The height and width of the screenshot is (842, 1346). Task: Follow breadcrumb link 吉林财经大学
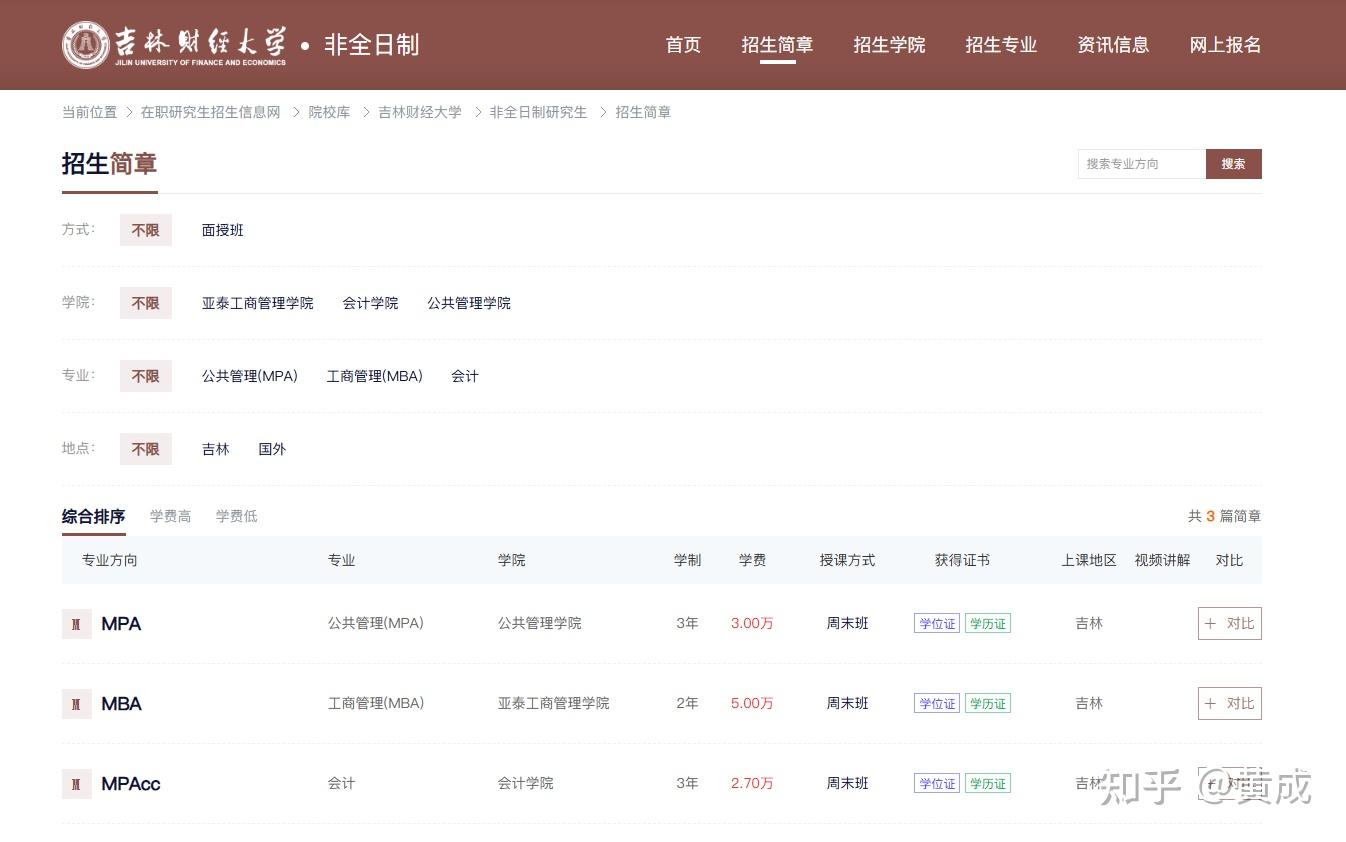[420, 112]
